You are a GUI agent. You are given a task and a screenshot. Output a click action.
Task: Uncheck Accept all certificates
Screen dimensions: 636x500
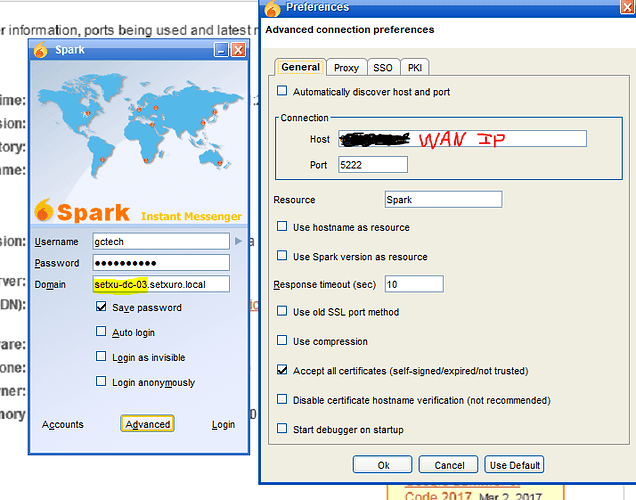(282, 370)
